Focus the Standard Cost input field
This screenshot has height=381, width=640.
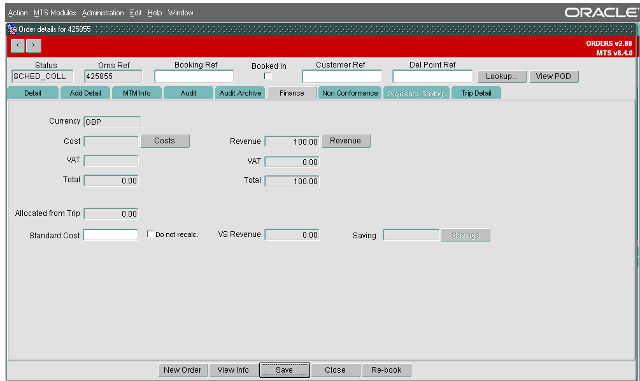(111, 235)
